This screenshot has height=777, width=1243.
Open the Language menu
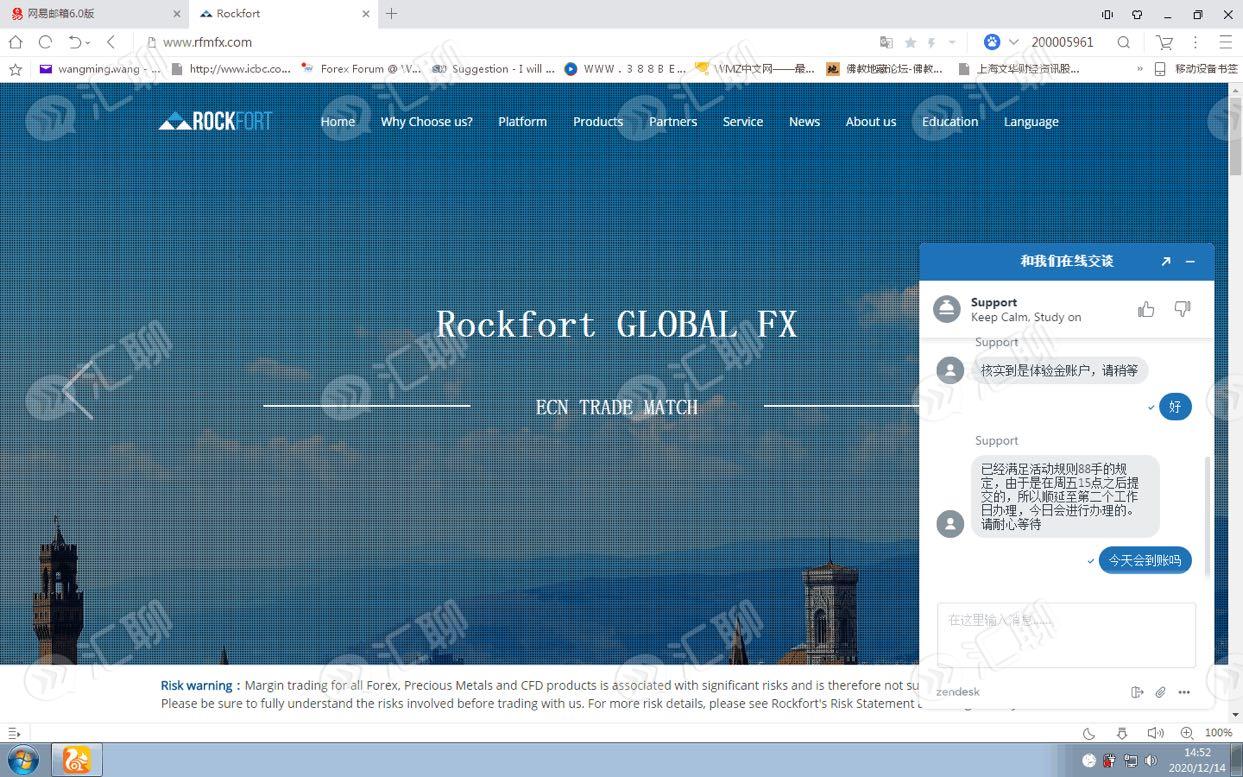tap(1031, 122)
